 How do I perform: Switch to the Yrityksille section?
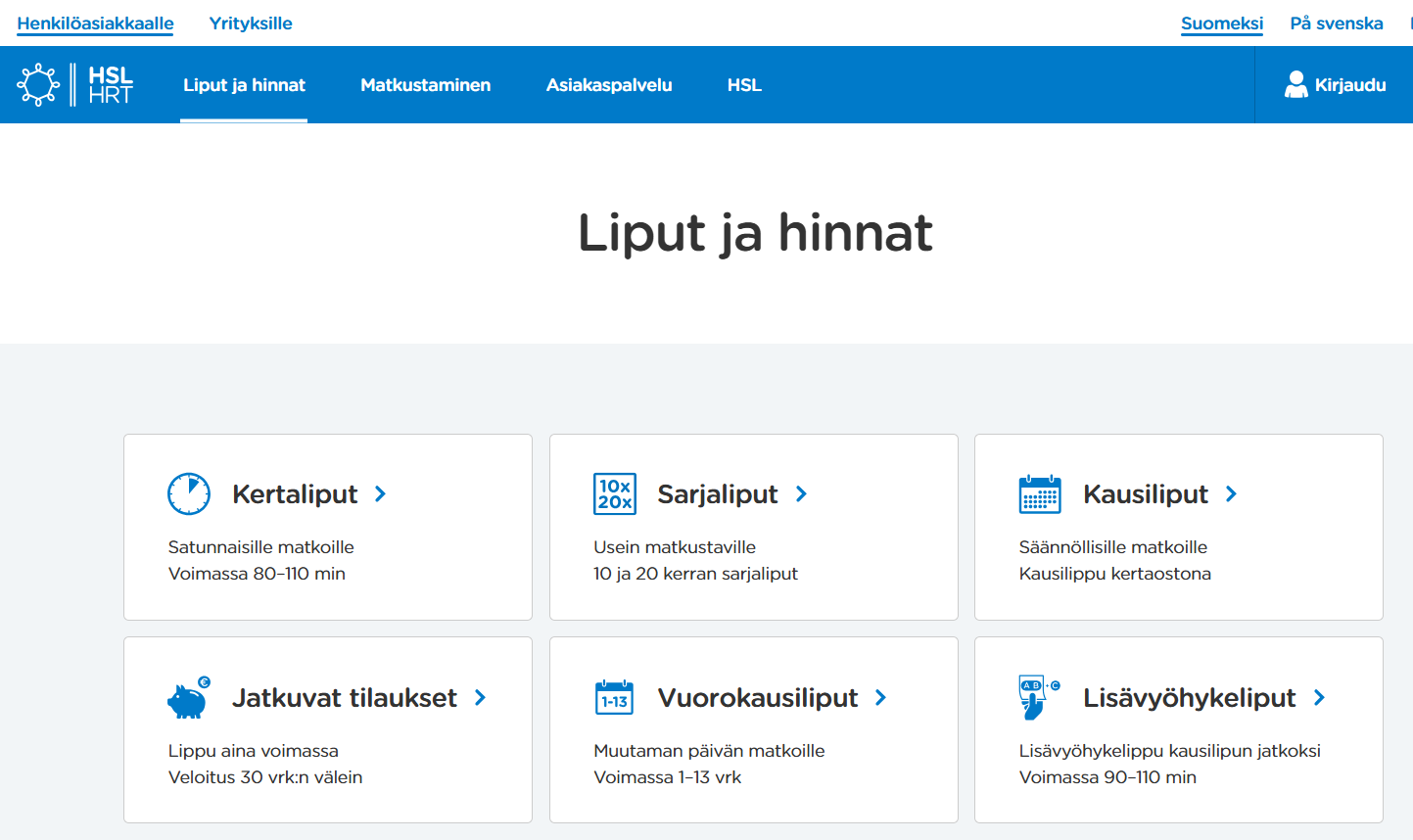click(251, 23)
